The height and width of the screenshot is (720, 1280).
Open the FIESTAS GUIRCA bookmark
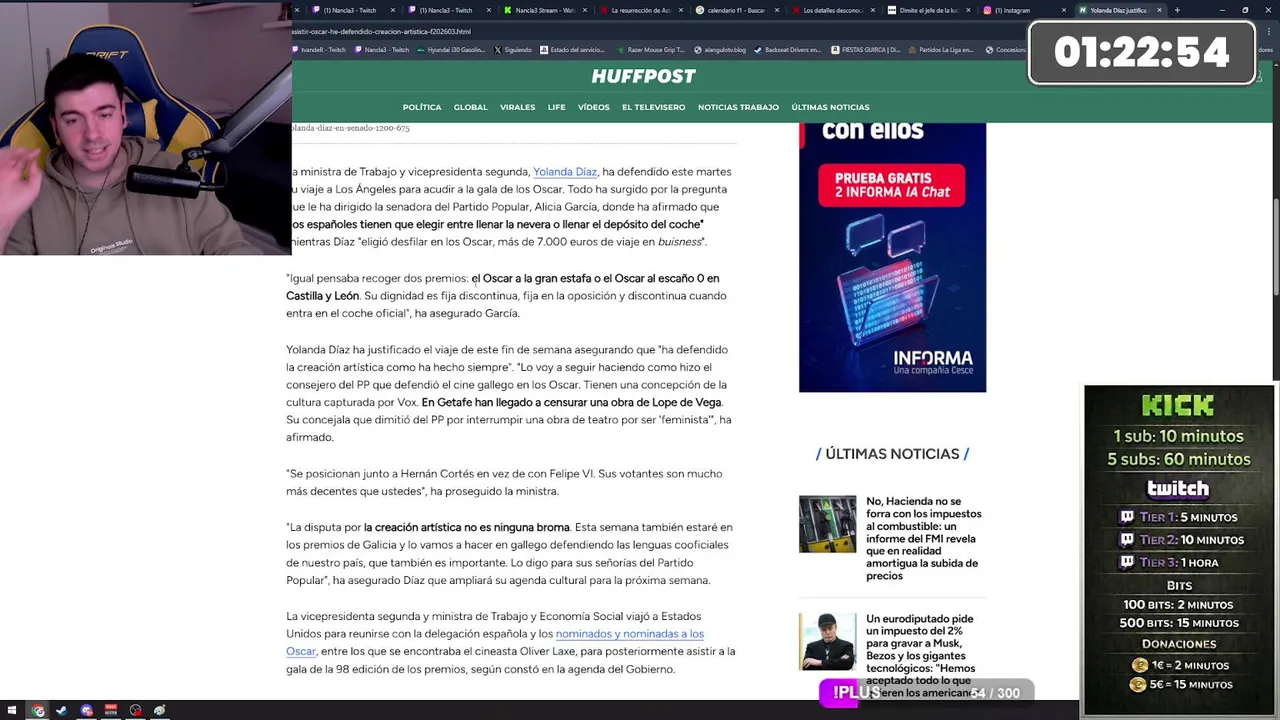pyautogui.click(x=866, y=49)
